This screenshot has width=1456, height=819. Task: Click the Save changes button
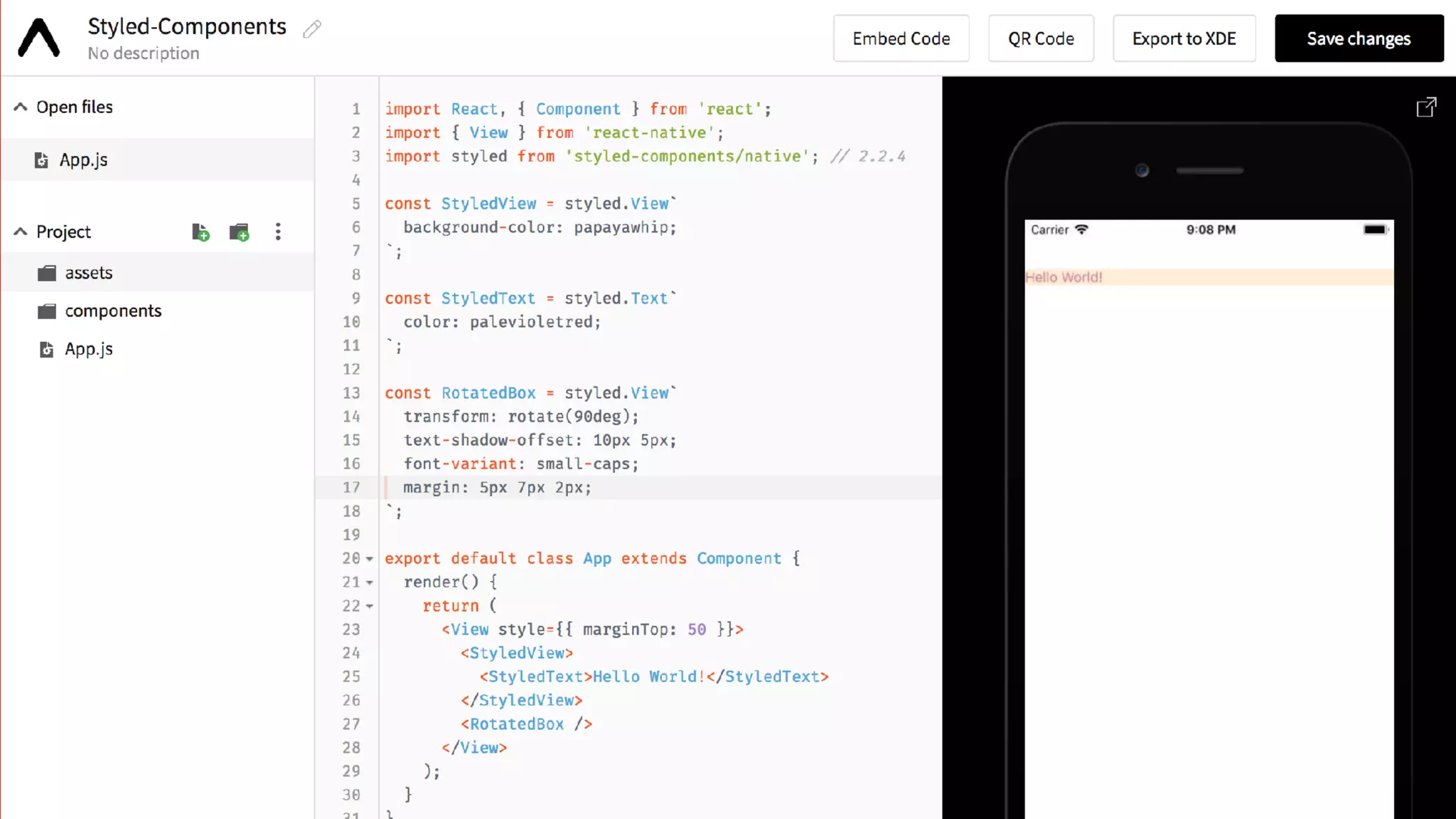point(1359,38)
